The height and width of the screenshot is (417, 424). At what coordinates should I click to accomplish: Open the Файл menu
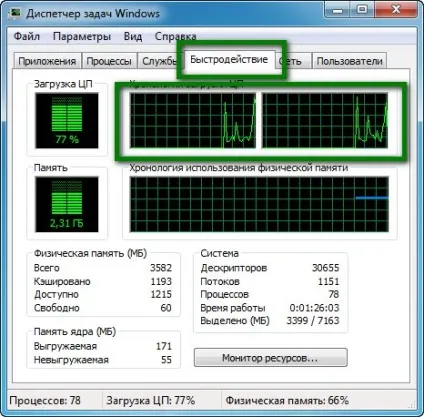click(x=27, y=36)
